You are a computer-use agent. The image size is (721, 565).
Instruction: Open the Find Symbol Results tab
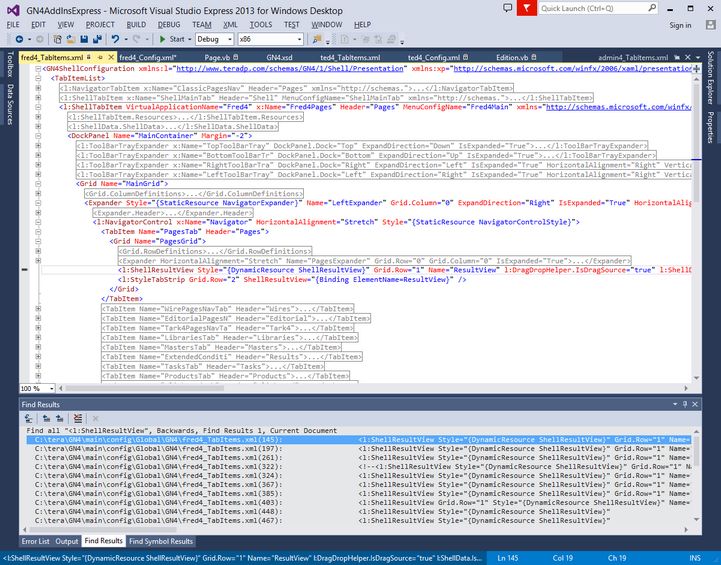[x=161, y=541]
